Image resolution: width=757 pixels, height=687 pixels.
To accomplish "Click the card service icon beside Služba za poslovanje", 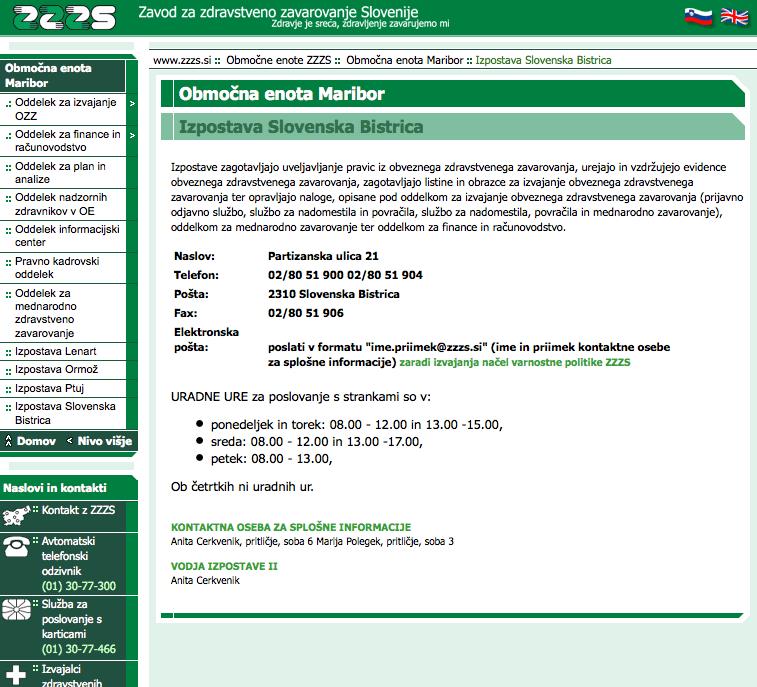I will click(x=16, y=609).
